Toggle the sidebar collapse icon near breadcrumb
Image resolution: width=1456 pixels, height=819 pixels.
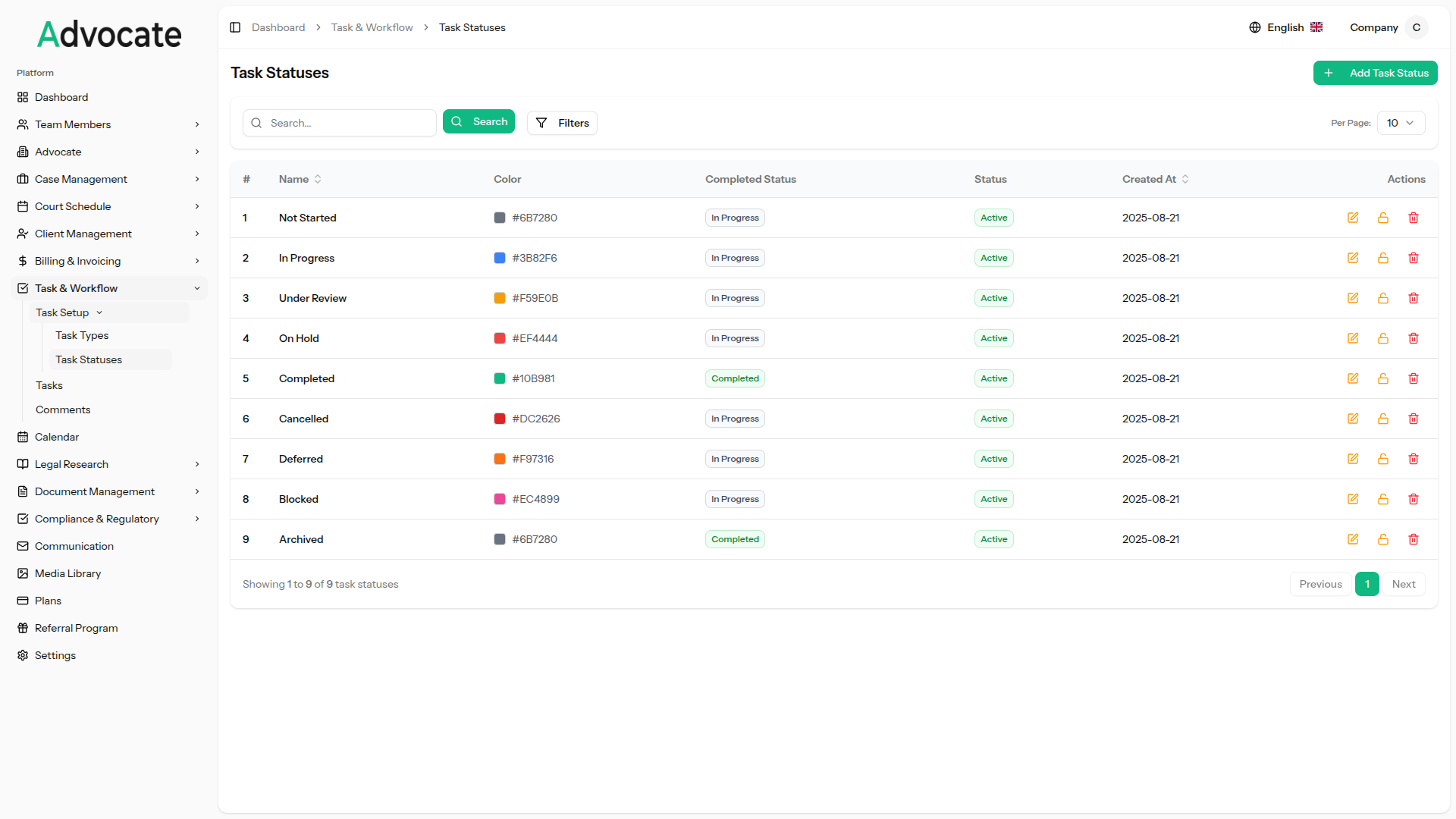[x=235, y=27]
